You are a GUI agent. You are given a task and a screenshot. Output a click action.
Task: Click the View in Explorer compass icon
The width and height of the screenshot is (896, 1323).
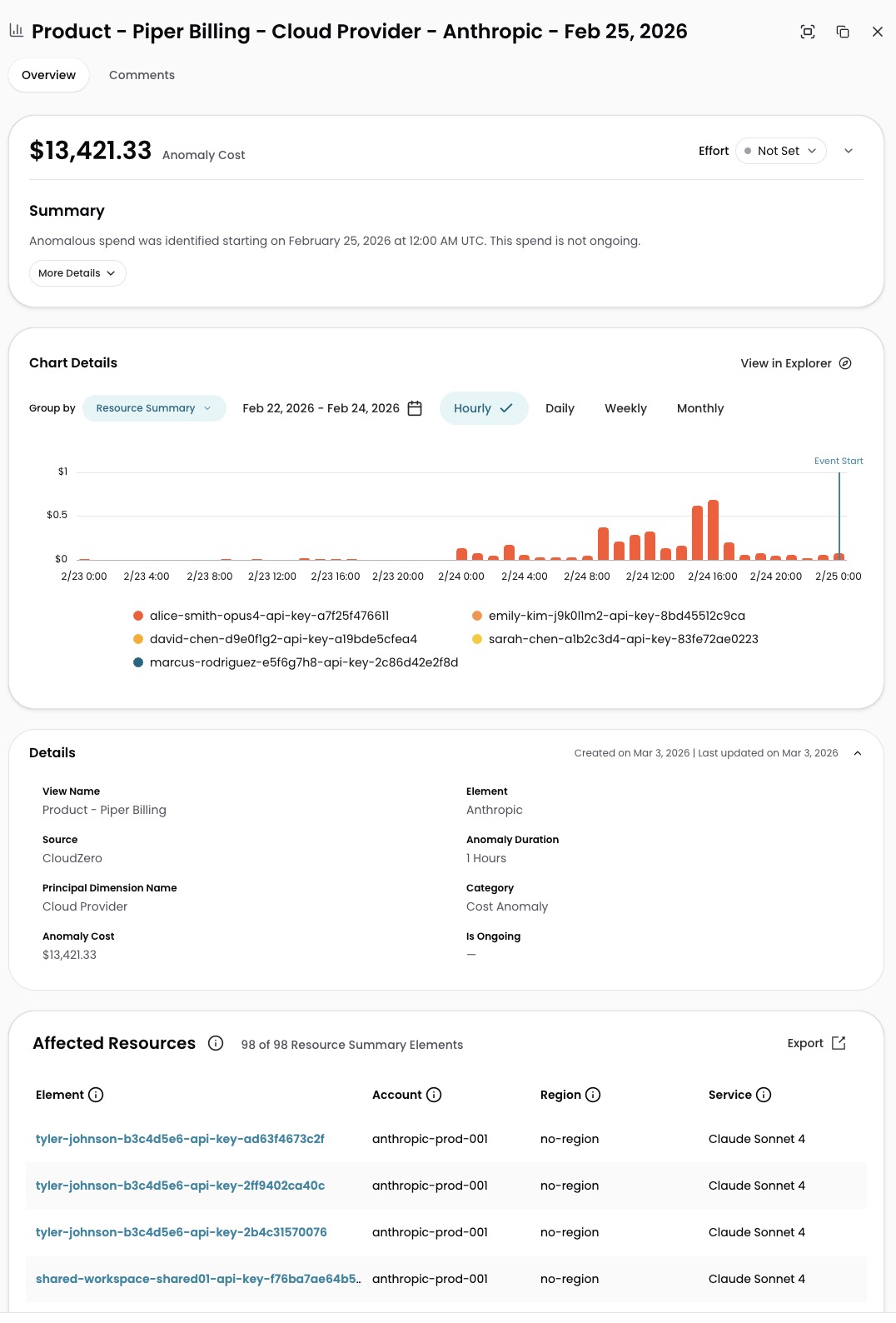(845, 363)
